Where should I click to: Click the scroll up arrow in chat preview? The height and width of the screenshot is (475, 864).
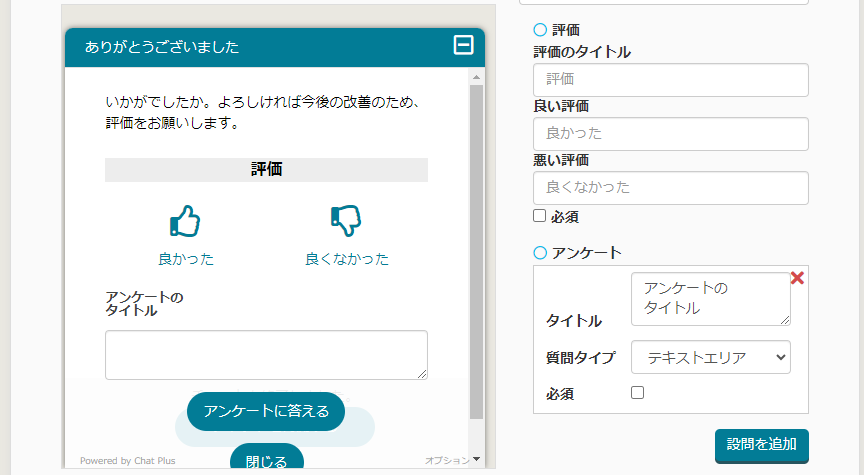click(x=476, y=77)
